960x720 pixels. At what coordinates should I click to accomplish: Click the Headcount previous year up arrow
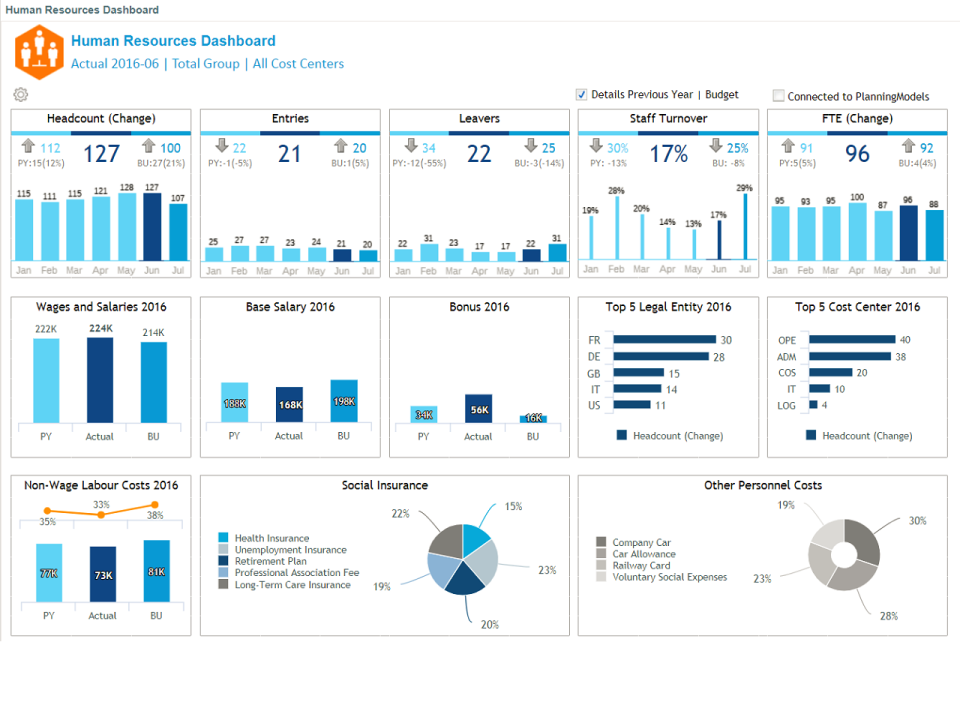tap(28, 146)
